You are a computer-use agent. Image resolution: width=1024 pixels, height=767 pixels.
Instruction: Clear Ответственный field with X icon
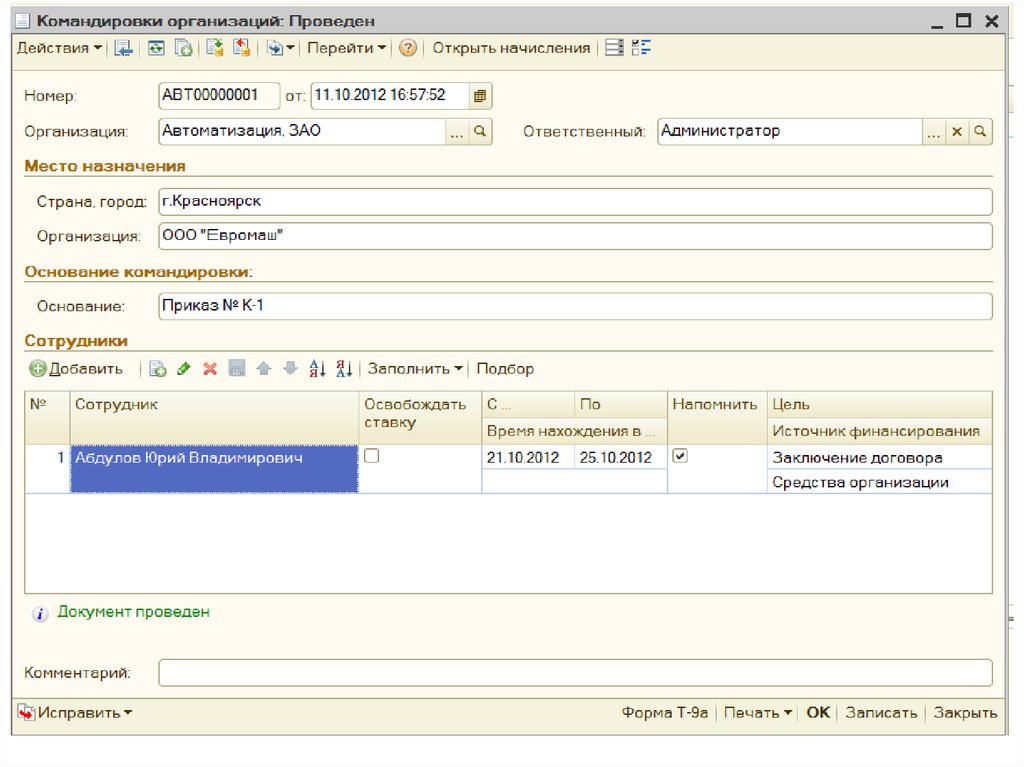957,131
